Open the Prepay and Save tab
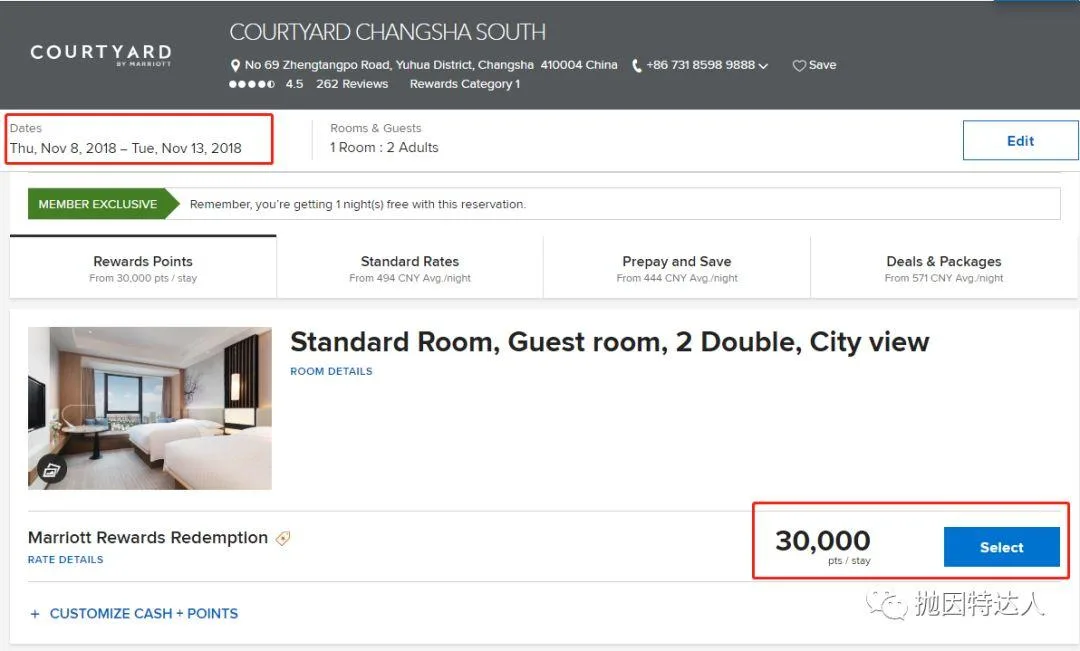 677,268
